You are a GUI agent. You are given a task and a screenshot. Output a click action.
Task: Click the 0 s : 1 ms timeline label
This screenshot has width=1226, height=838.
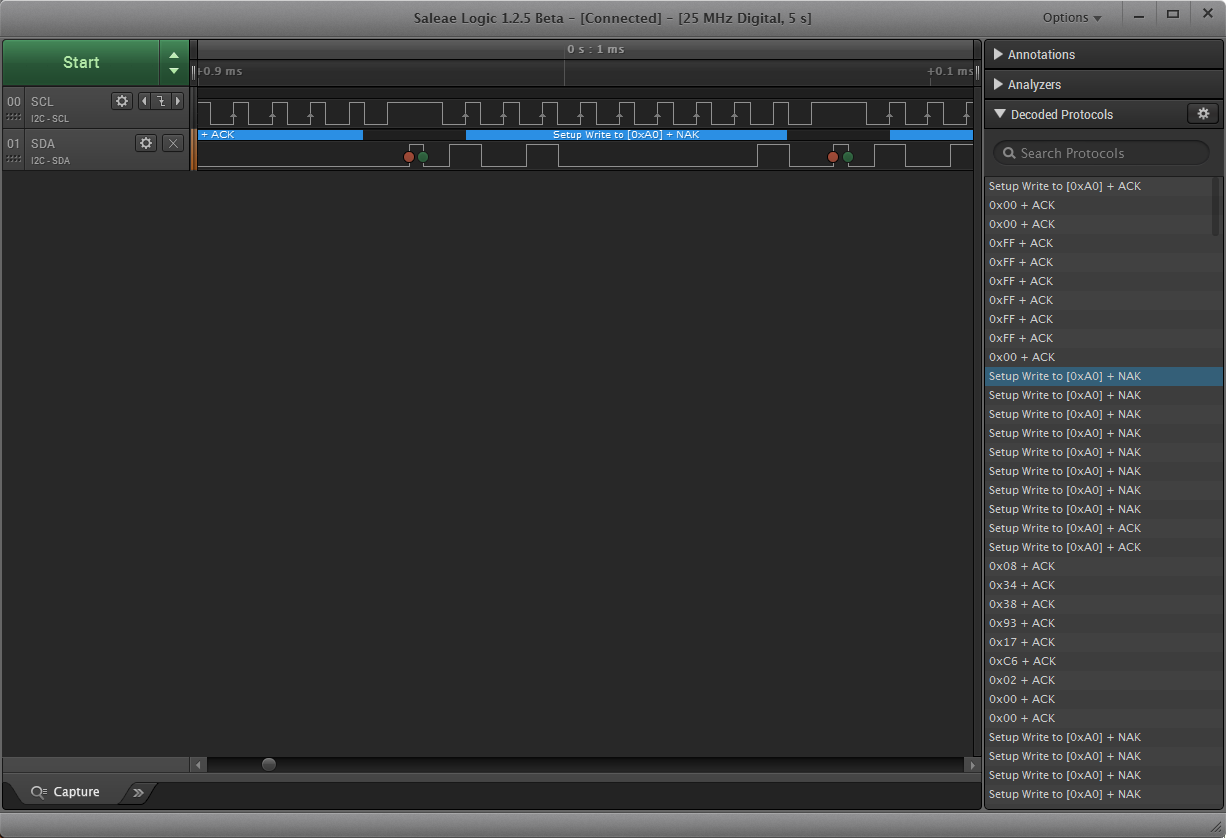click(x=595, y=49)
